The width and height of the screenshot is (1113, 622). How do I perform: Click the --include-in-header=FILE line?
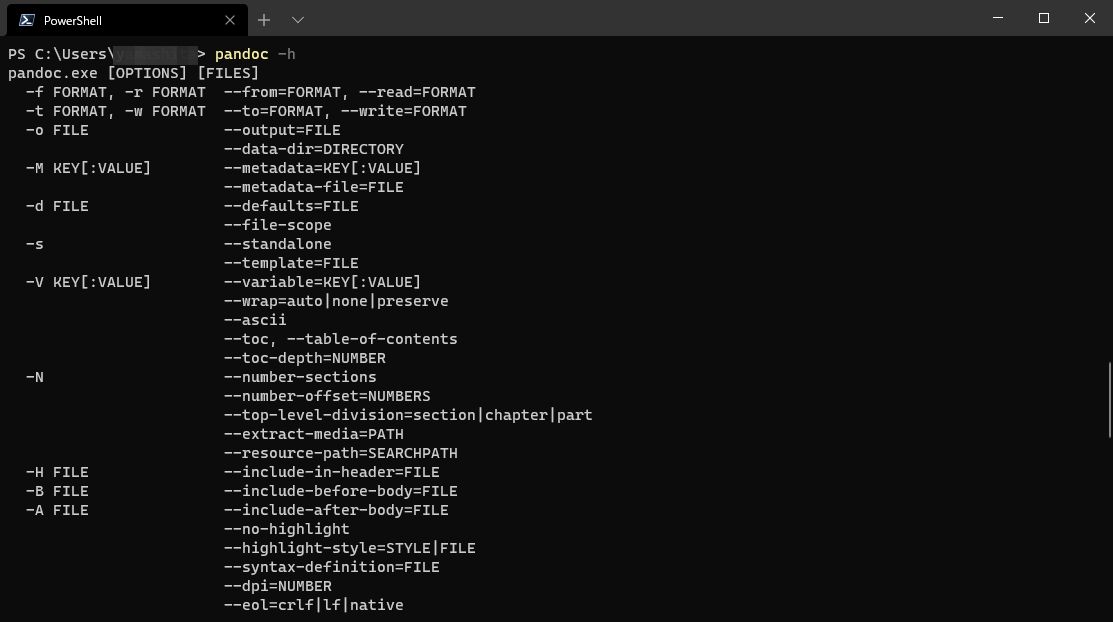[331, 472]
